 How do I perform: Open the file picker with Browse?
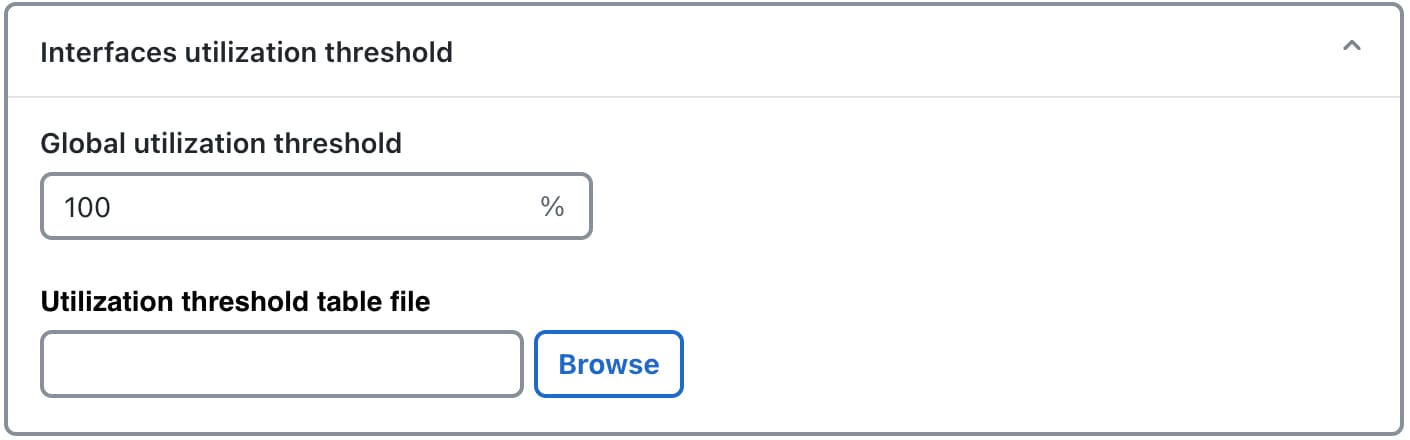pos(608,364)
